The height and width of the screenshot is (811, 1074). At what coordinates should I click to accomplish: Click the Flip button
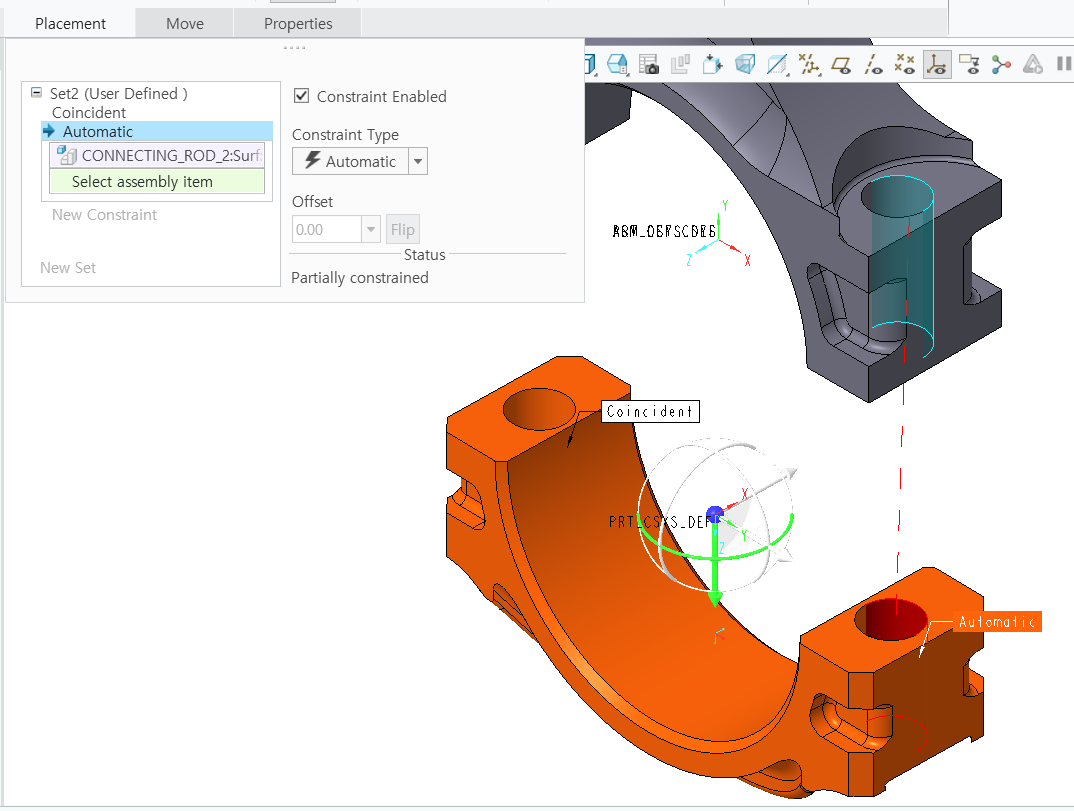(403, 229)
